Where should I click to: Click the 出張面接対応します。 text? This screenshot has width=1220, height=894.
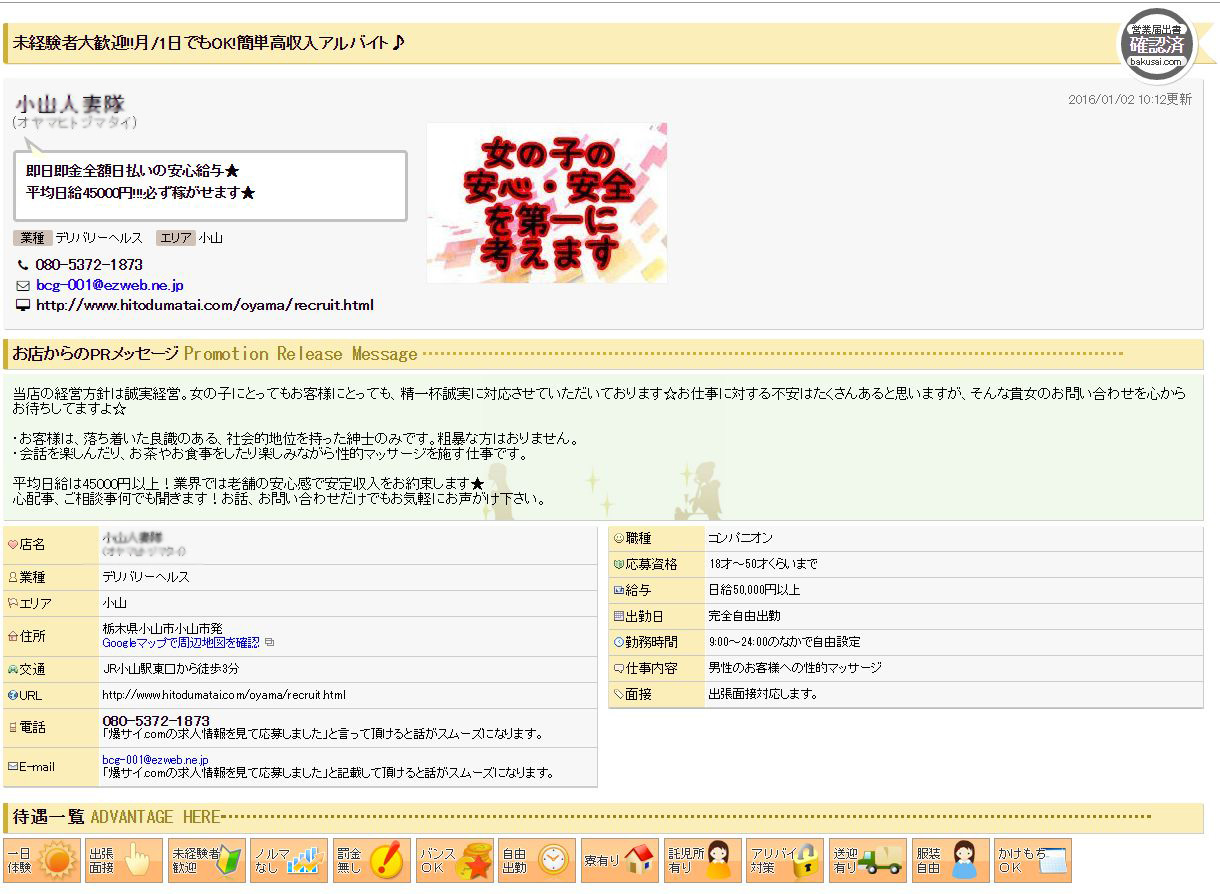tap(763, 694)
